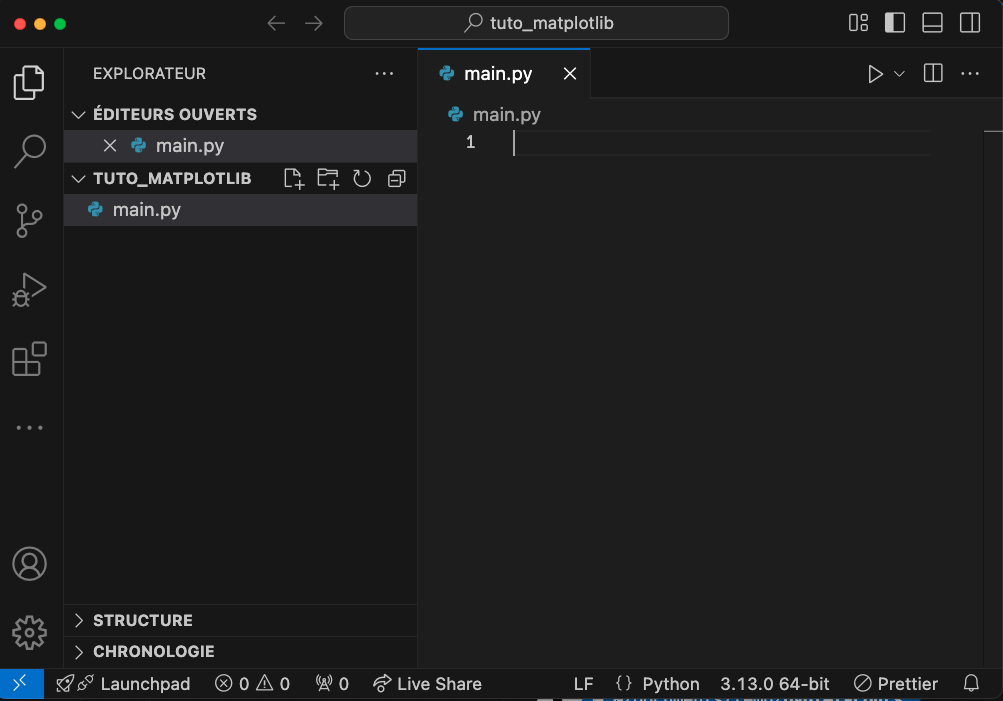
Task: Click the New File icon in explorer
Action: pyautogui.click(x=293, y=179)
